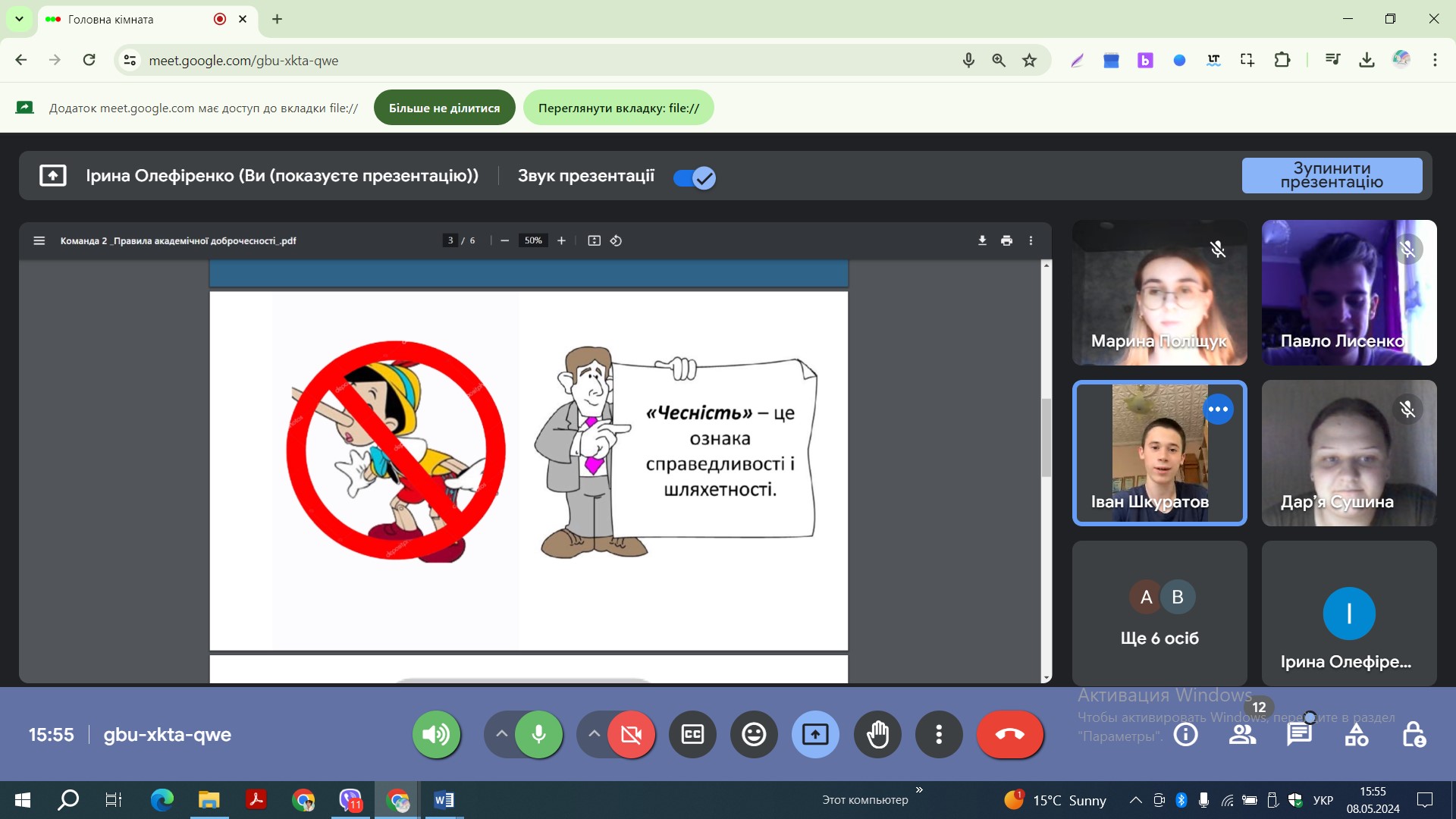Open taskbar overflow chevron near Этот компьютер
This screenshot has height=819, width=1456.
click(919, 790)
